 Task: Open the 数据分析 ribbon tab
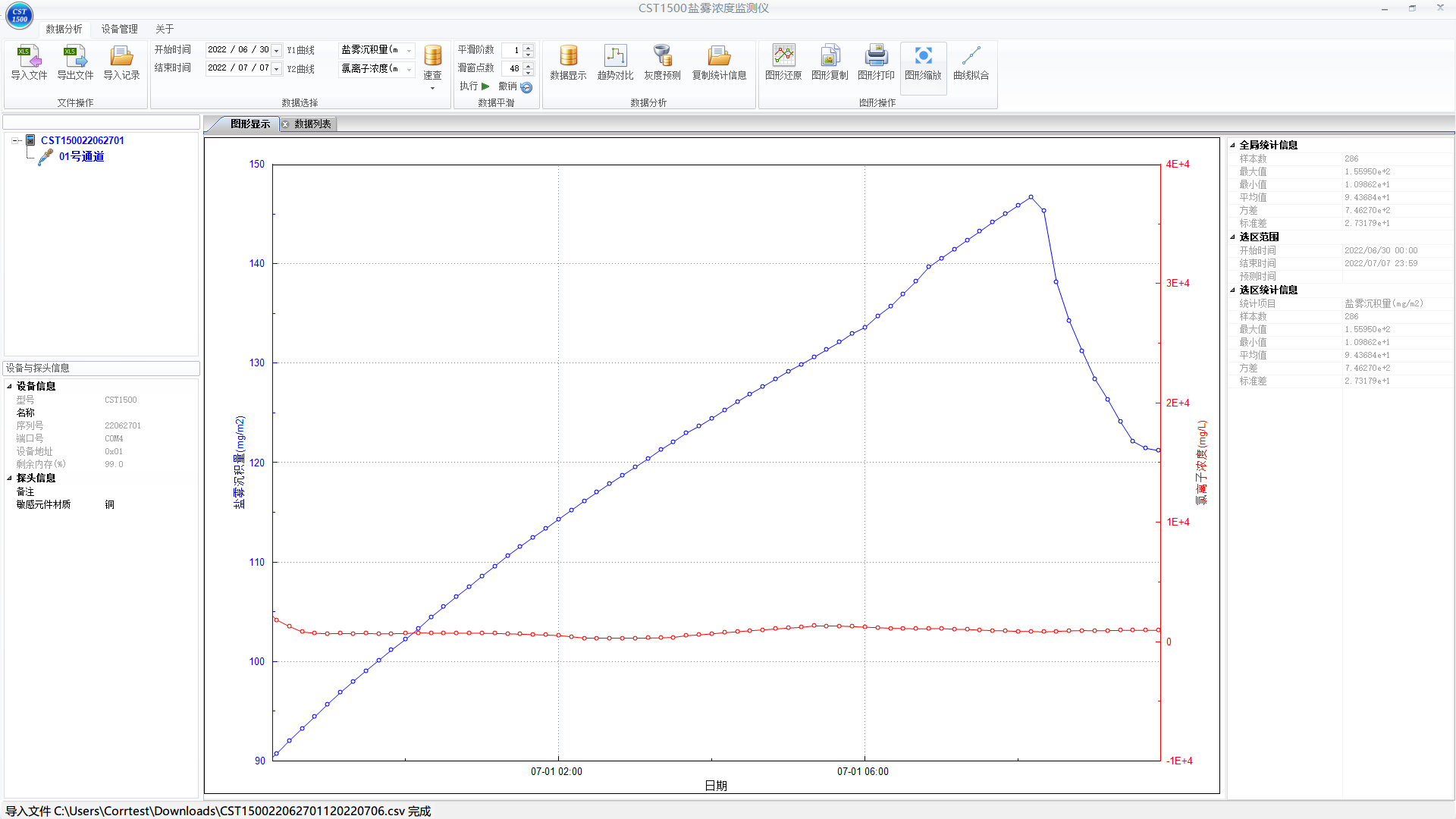coord(64,29)
